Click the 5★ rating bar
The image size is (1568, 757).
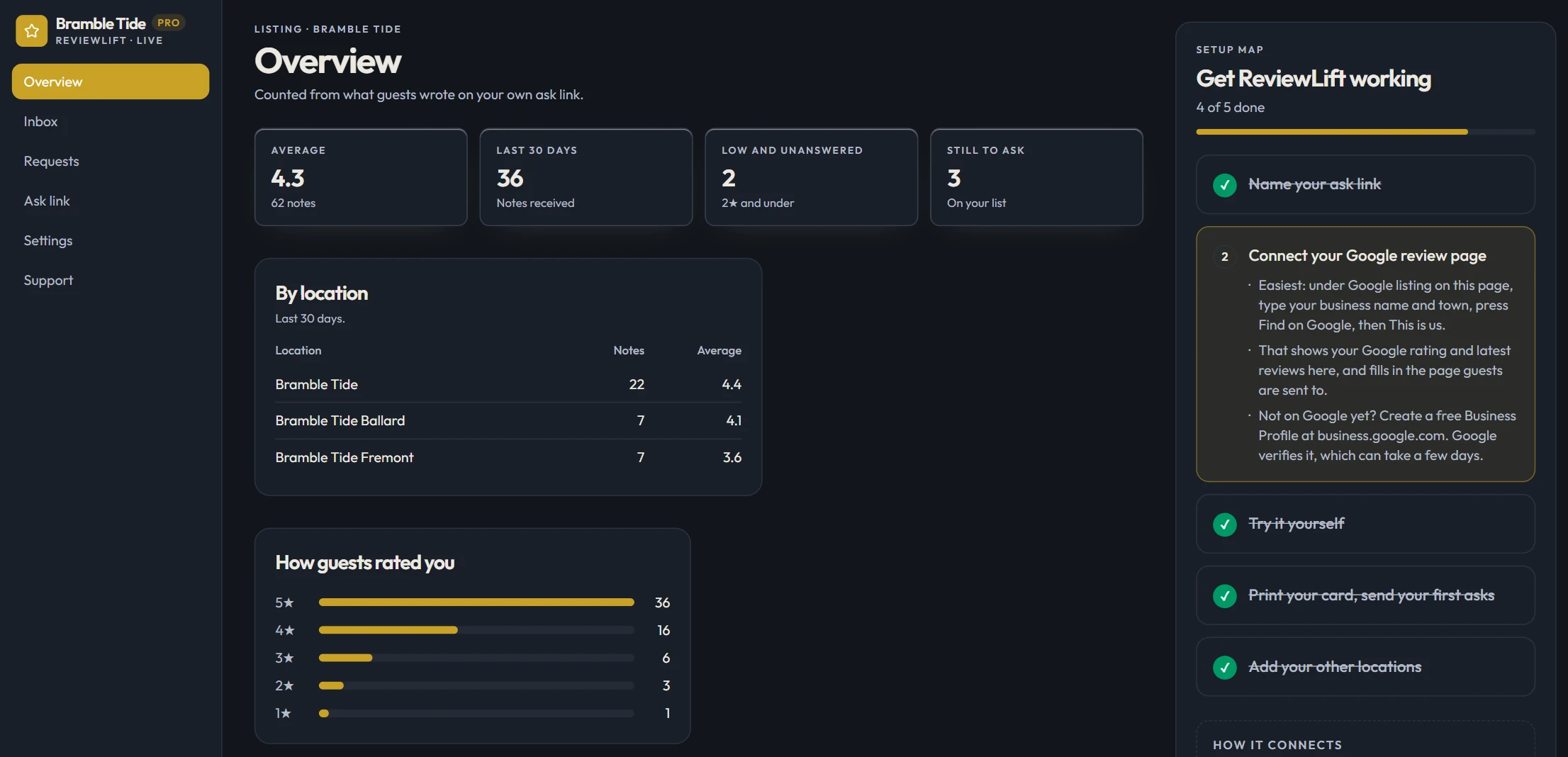click(476, 602)
